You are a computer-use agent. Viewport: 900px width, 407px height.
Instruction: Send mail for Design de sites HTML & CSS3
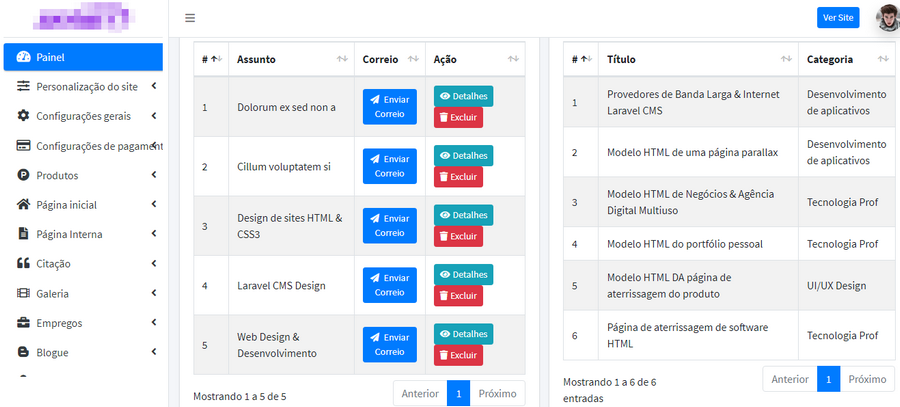(390, 226)
